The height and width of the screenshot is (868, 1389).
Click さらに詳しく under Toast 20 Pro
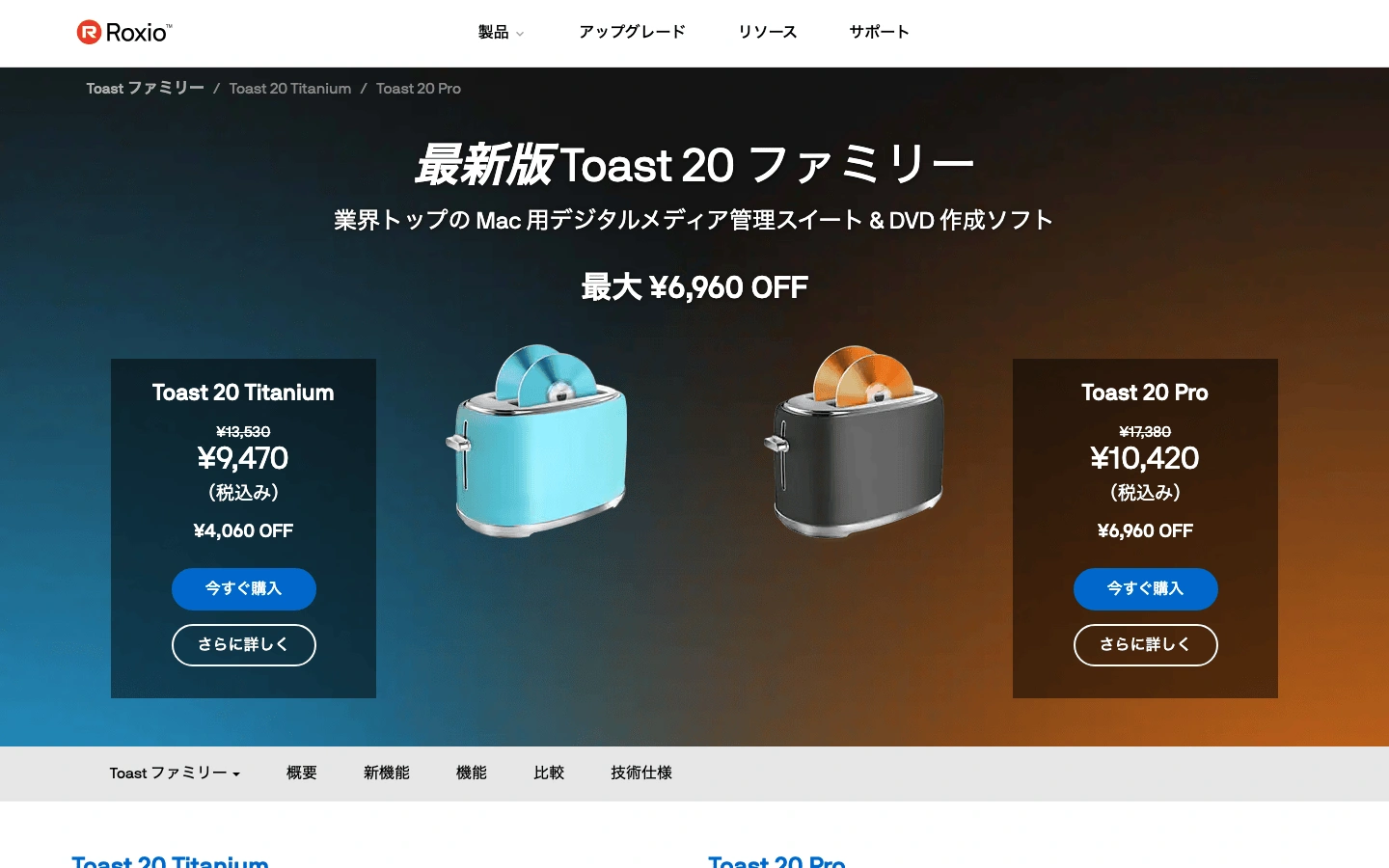tap(1146, 644)
